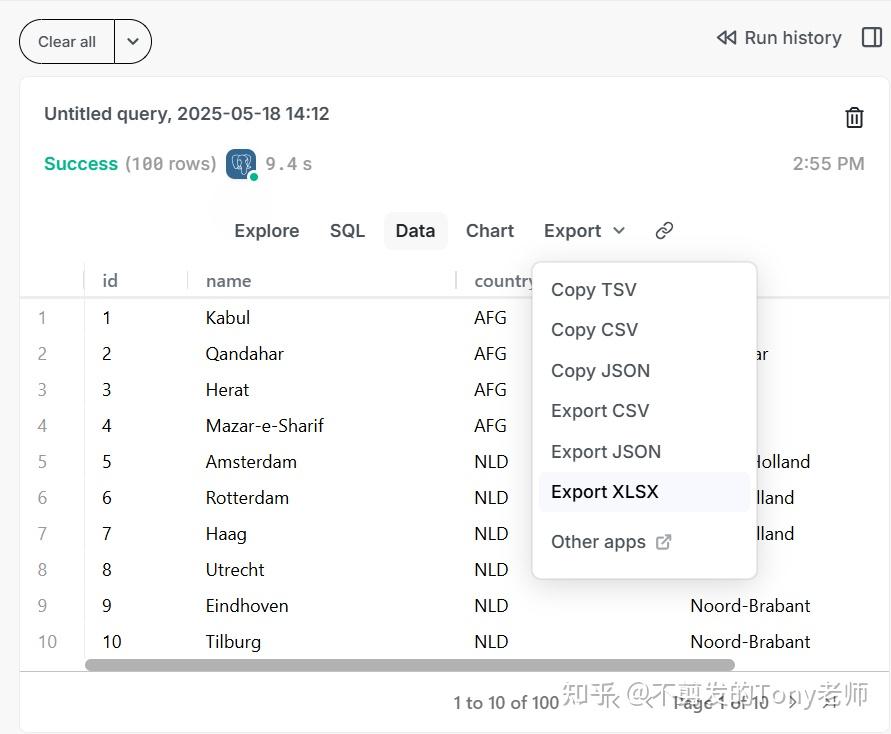Image resolution: width=891 pixels, height=734 pixels.
Task: Open the Explore tab
Action: 266,230
